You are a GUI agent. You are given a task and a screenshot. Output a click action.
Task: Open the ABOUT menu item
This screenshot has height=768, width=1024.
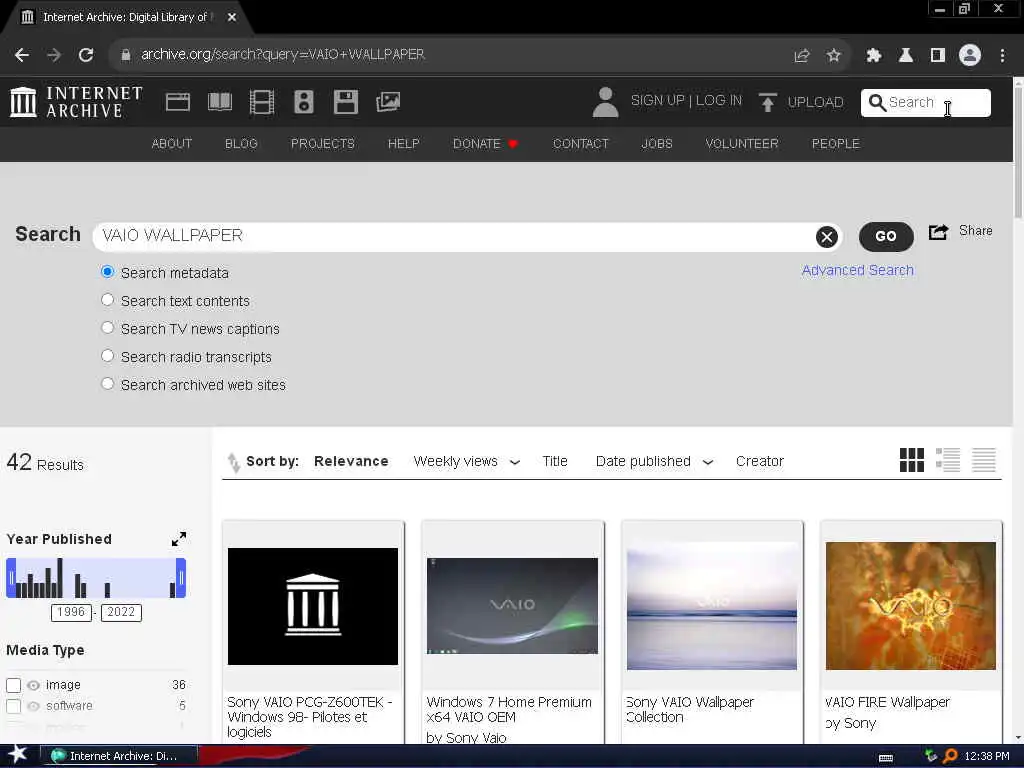coord(172,144)
